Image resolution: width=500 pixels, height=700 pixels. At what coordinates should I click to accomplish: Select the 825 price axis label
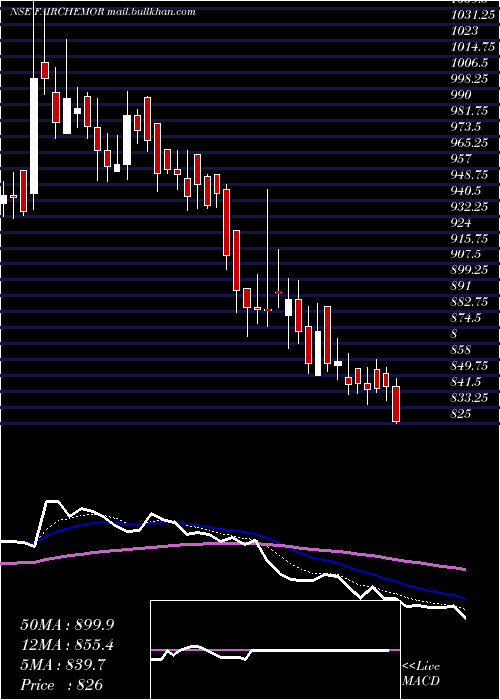click(x=461, y=413)
